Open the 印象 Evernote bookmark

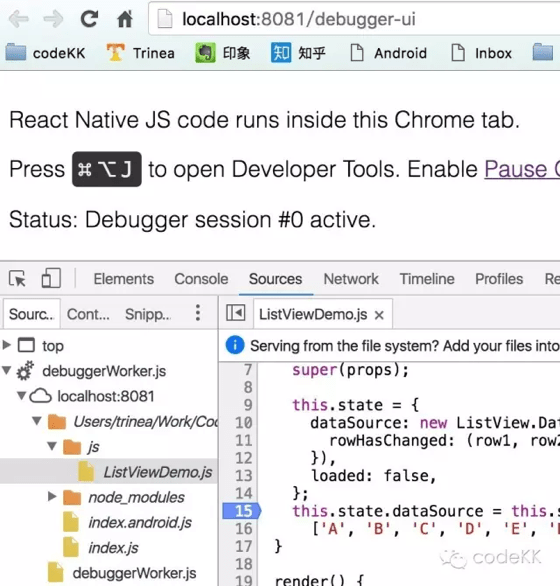(222, 53)
